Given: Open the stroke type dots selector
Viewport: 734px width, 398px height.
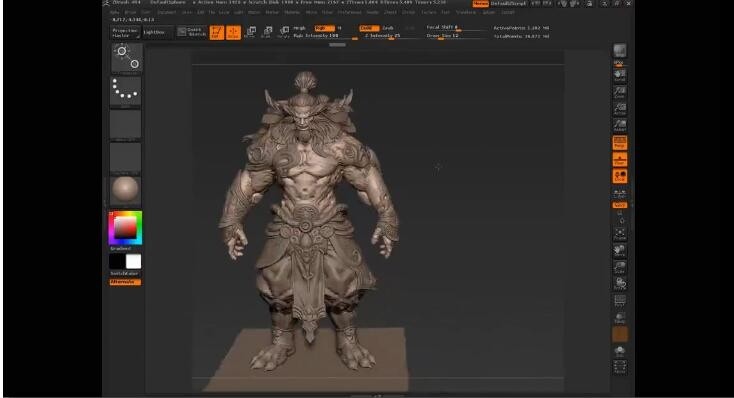Looking at the screenshot, I should [125, 91].
